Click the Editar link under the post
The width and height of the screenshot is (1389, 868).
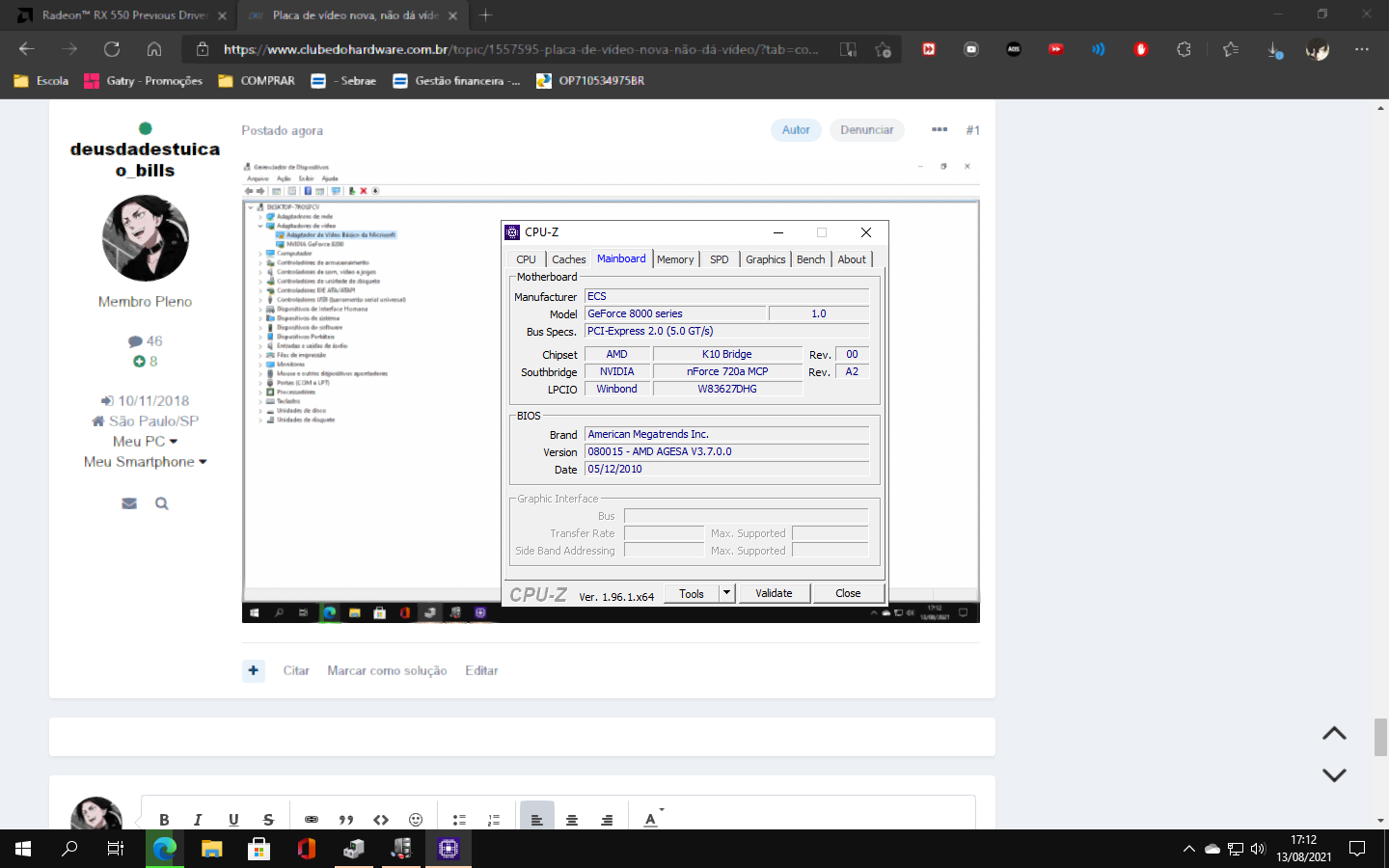point(481,670)
